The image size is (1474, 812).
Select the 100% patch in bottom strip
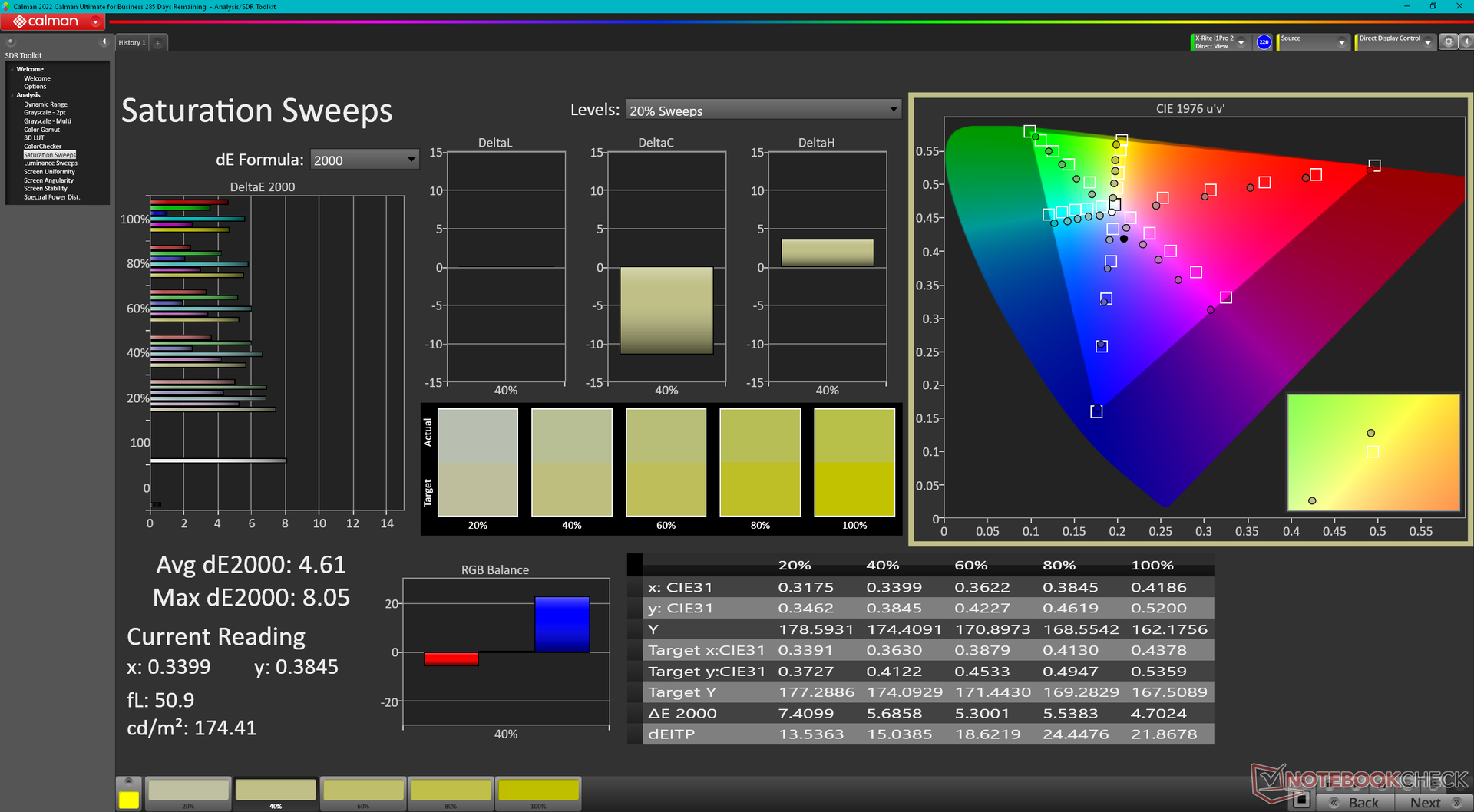pyautogui.click(x=538, y=794)
